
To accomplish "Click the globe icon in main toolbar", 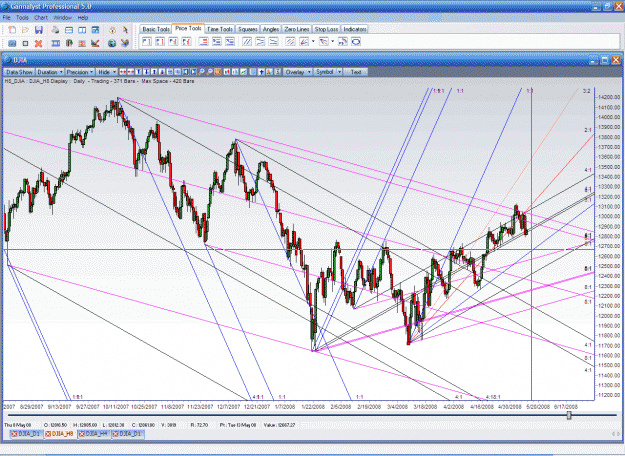I will coord(112,43).
